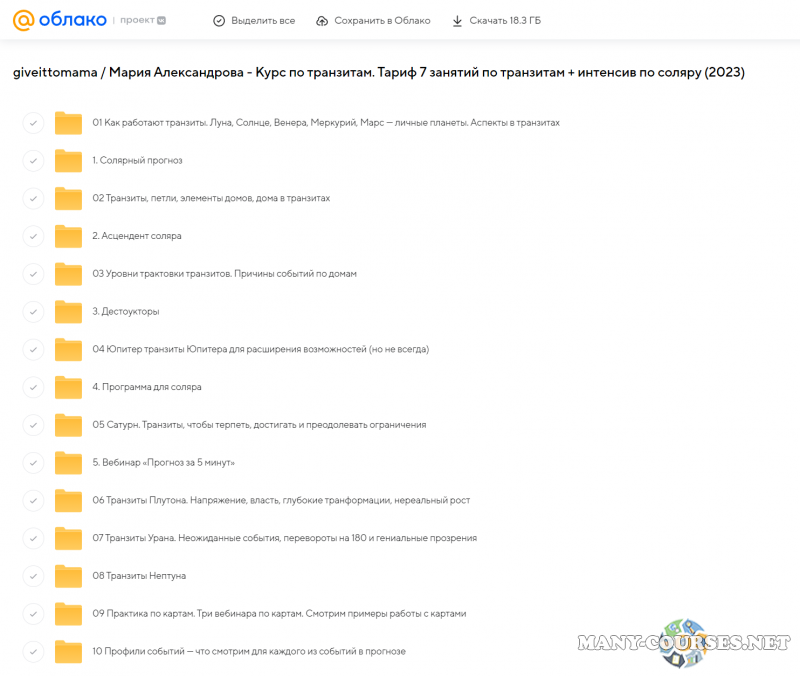
Task: Tick checkbox next to 2. Асцендент соляра
Action: [x=33, y=236]
